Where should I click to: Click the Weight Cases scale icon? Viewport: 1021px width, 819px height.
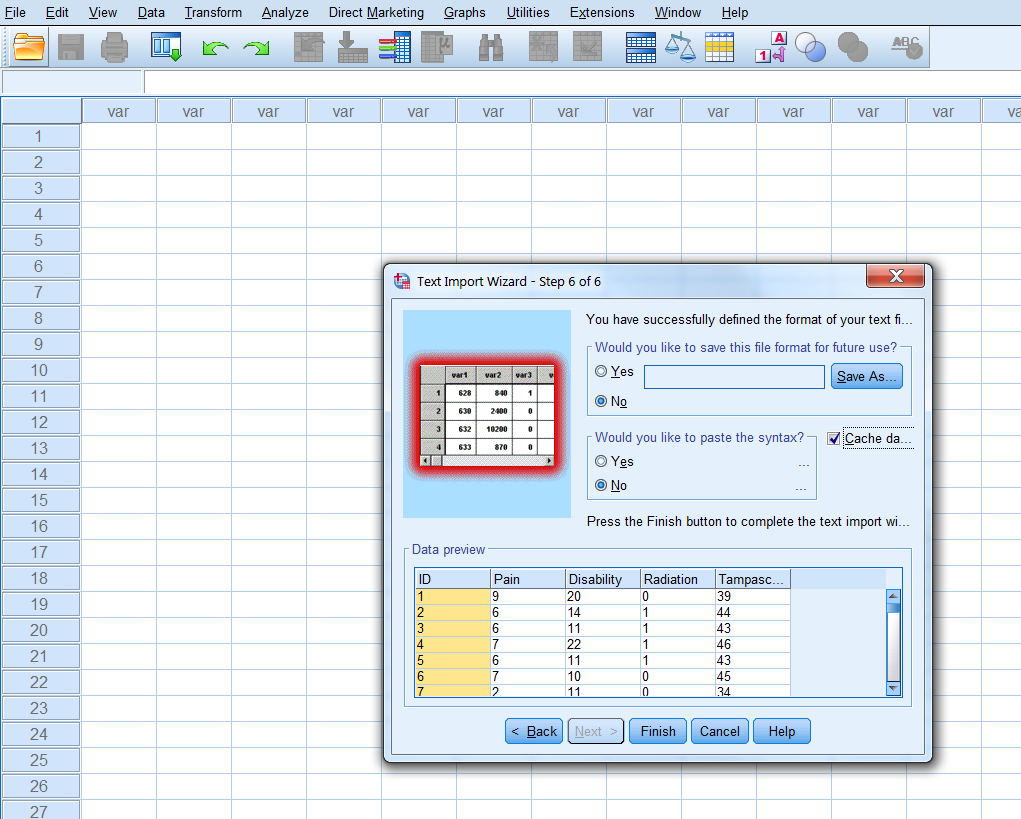(x=680, y=47)
